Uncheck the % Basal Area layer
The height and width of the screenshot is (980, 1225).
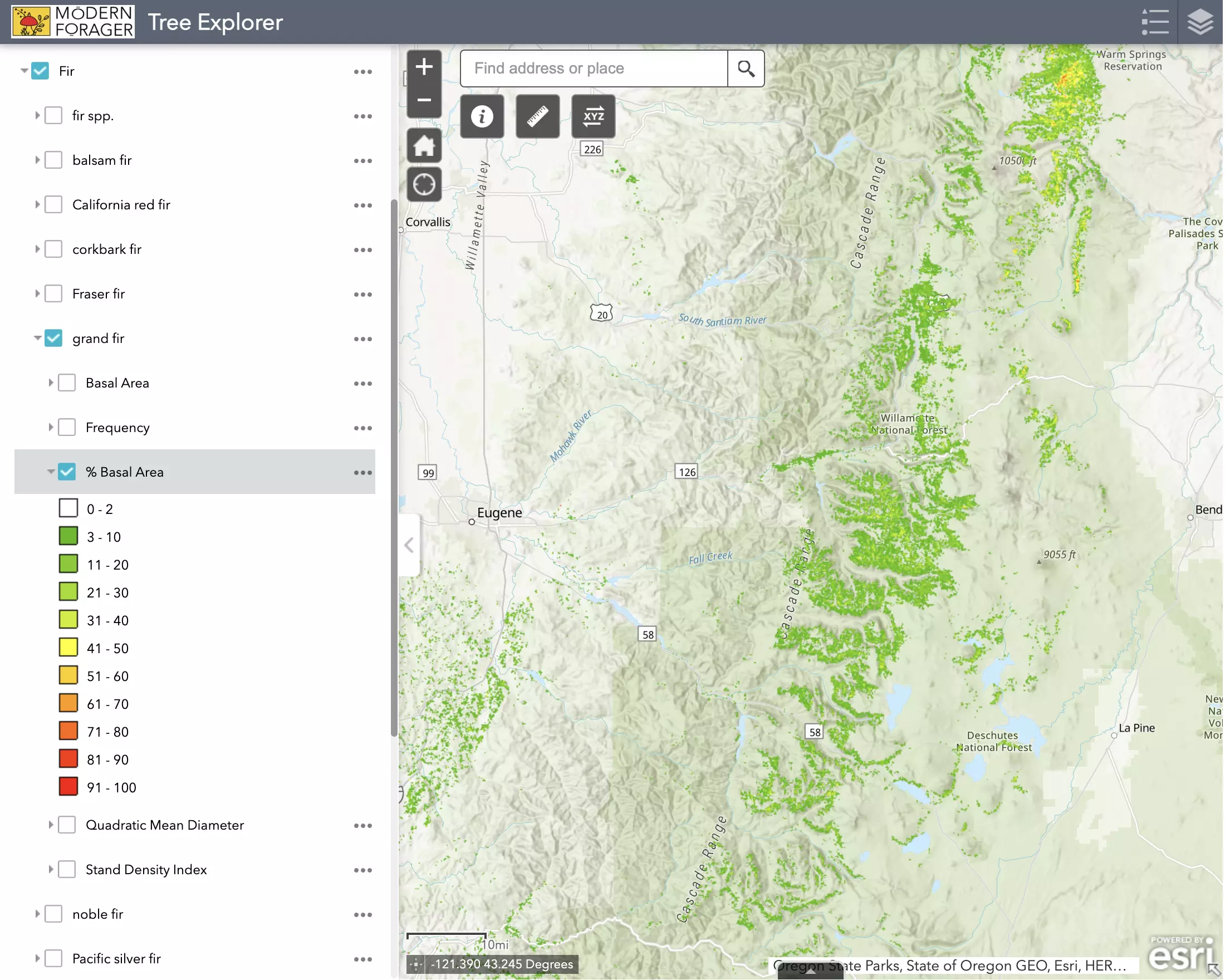pos(67,472)
